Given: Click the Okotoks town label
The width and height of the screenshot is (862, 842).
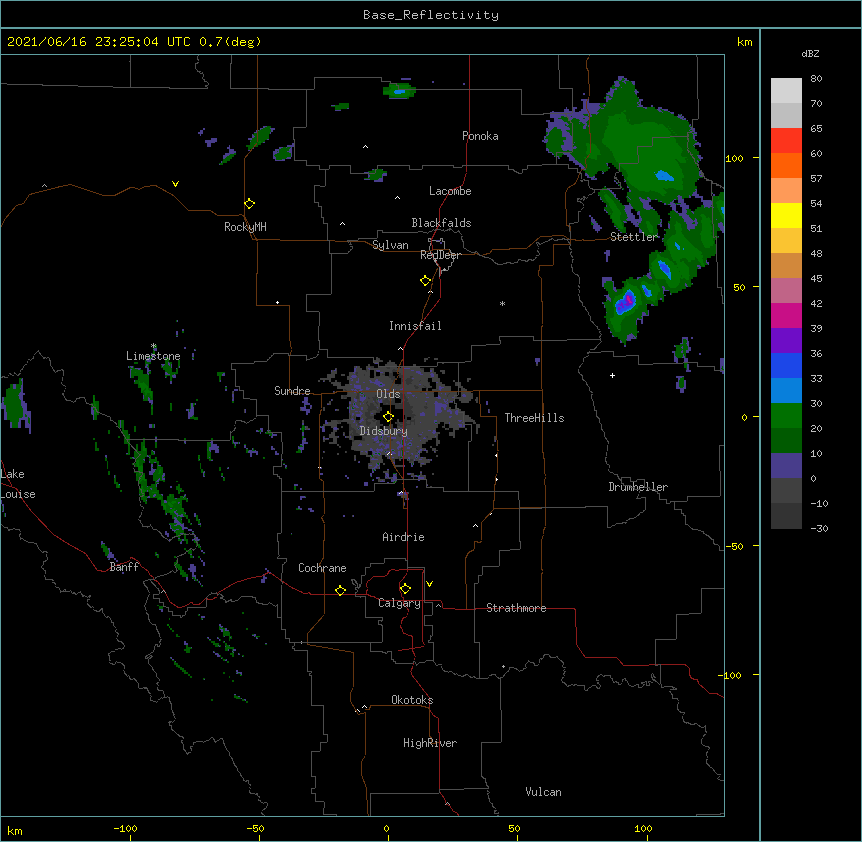Looking at the screenshot, I should 412,700.
